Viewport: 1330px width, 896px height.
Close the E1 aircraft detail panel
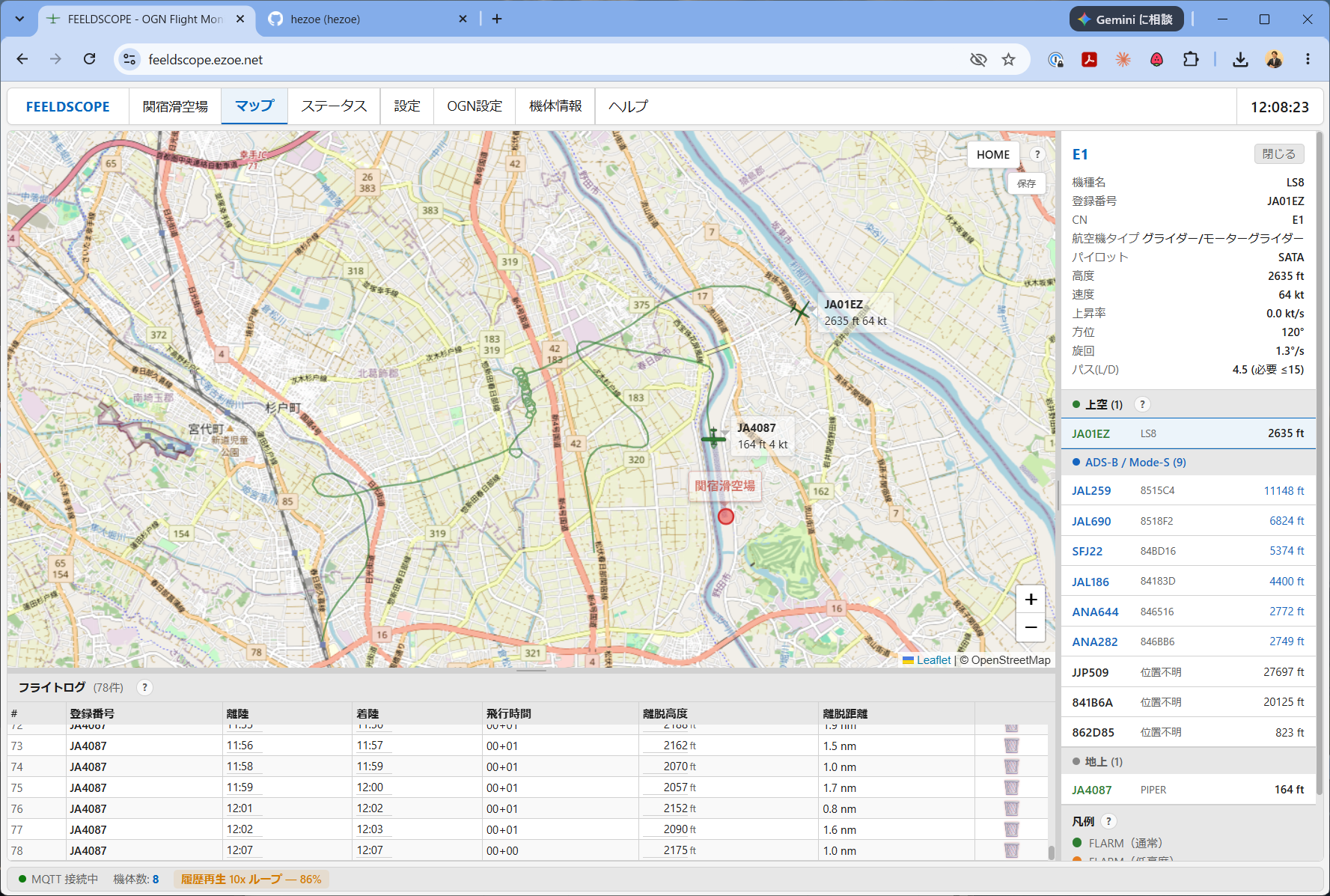click(x=1279, y=154)
